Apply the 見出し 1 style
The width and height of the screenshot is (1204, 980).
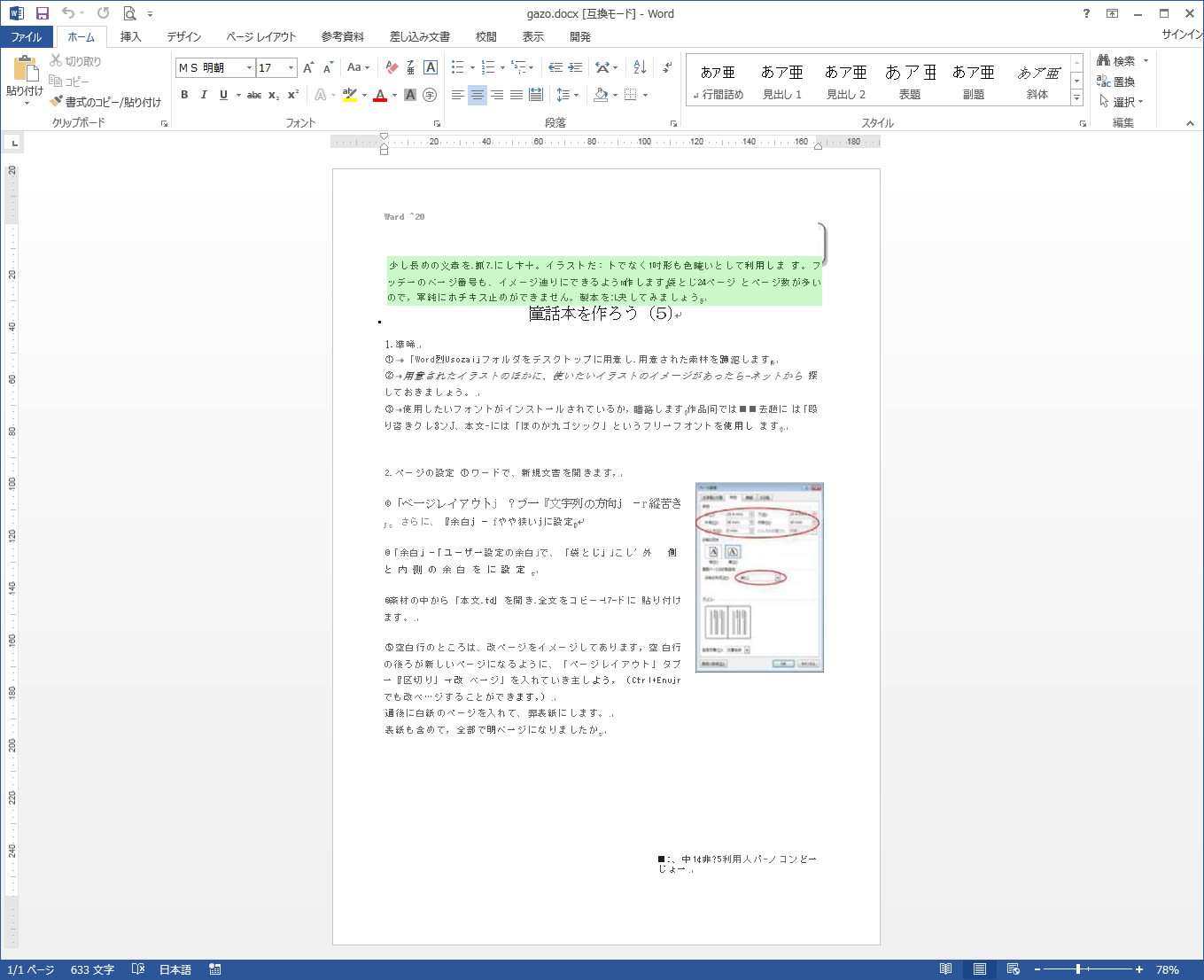click(781, 81)
